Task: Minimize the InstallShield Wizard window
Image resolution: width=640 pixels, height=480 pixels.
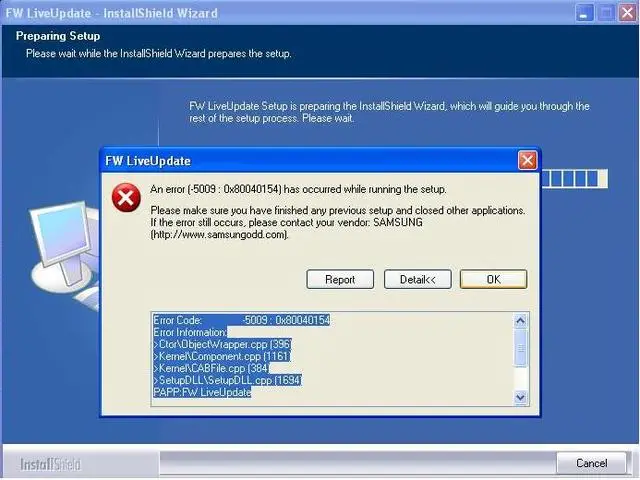Action: click(585, 13)
